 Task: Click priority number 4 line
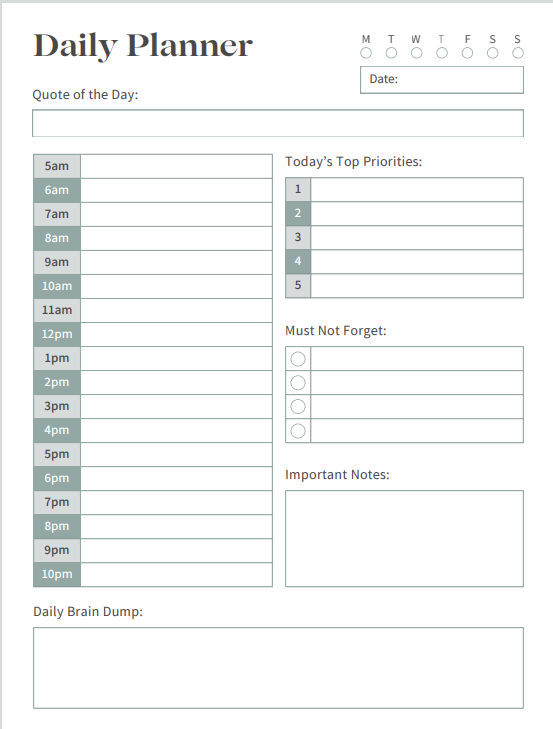[417, 261]
